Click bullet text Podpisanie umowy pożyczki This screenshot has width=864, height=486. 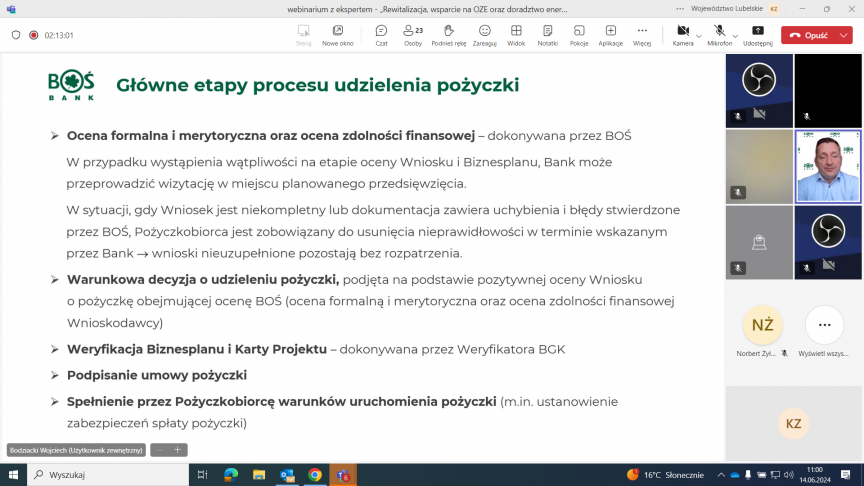157,375
